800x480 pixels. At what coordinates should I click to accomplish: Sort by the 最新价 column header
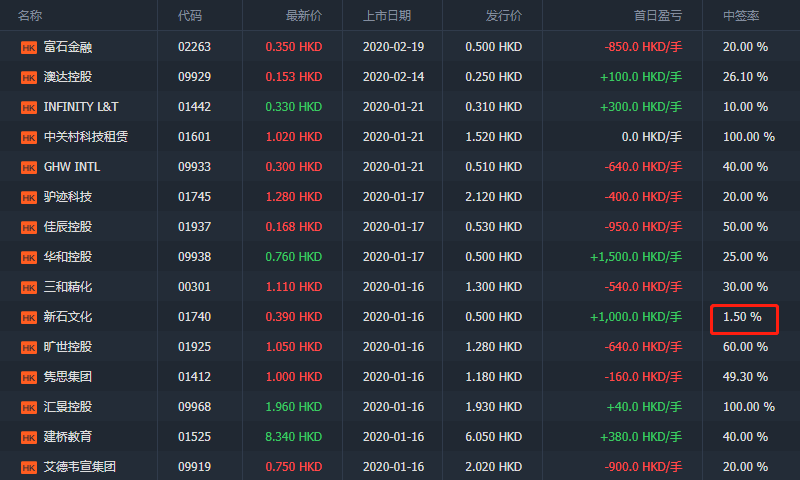pyautogui.click(x=304, y=16)
